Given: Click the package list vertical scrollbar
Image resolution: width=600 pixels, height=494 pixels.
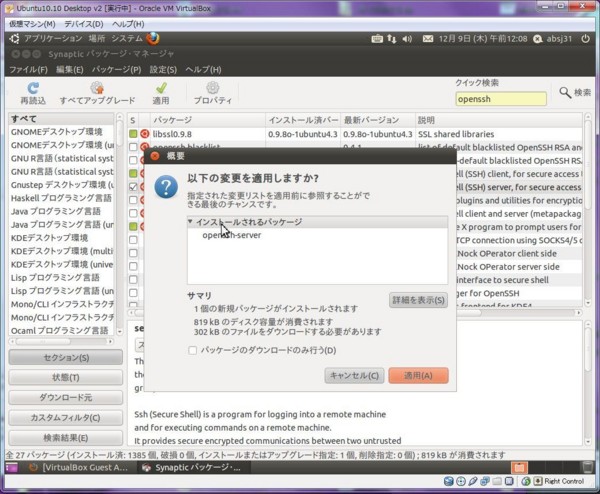Looking at the screenshot, I should click(587, 209).
